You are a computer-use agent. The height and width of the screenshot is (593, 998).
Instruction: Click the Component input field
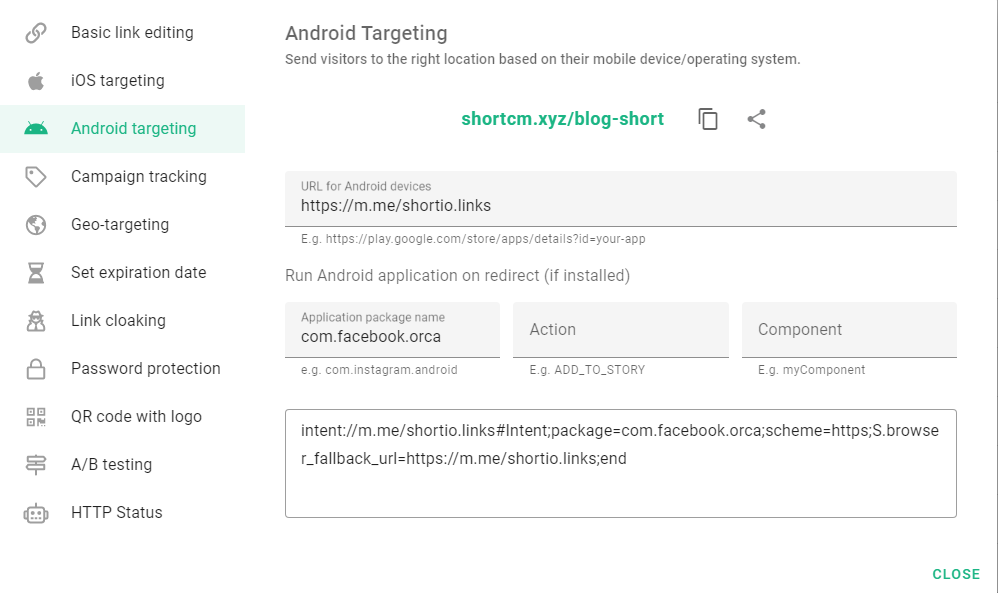pyautogui.click(x=848, y=329)
